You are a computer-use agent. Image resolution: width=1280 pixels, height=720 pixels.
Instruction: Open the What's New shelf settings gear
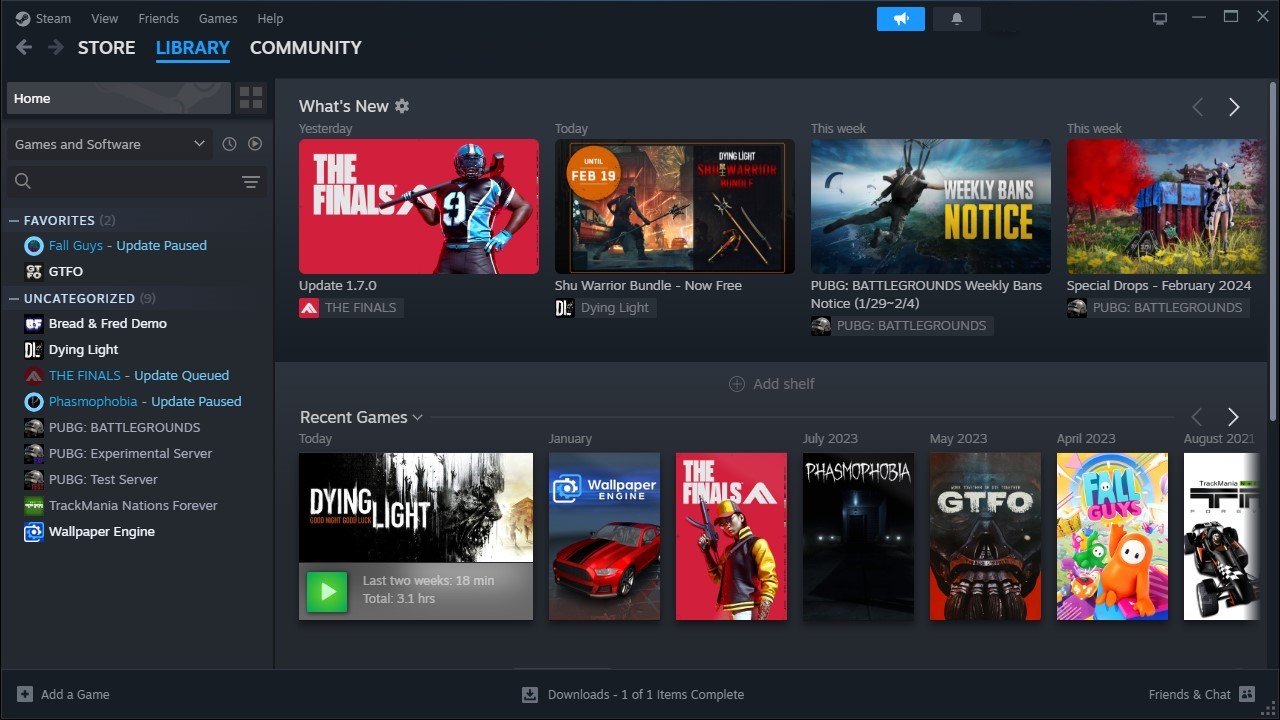click(x=402, y=106)
